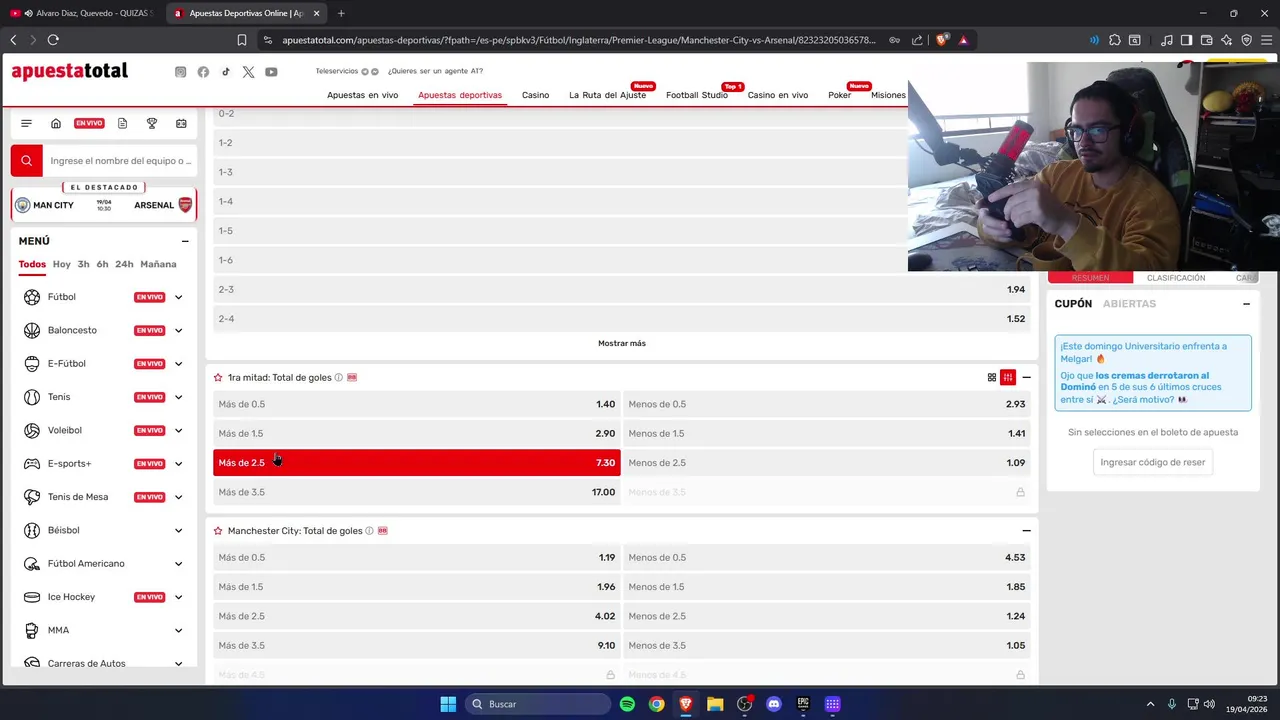The height and width of the screenshot is (720, 1280).
Task: Bookmark this page with the bookmark icon
Action: click(242, 40)
